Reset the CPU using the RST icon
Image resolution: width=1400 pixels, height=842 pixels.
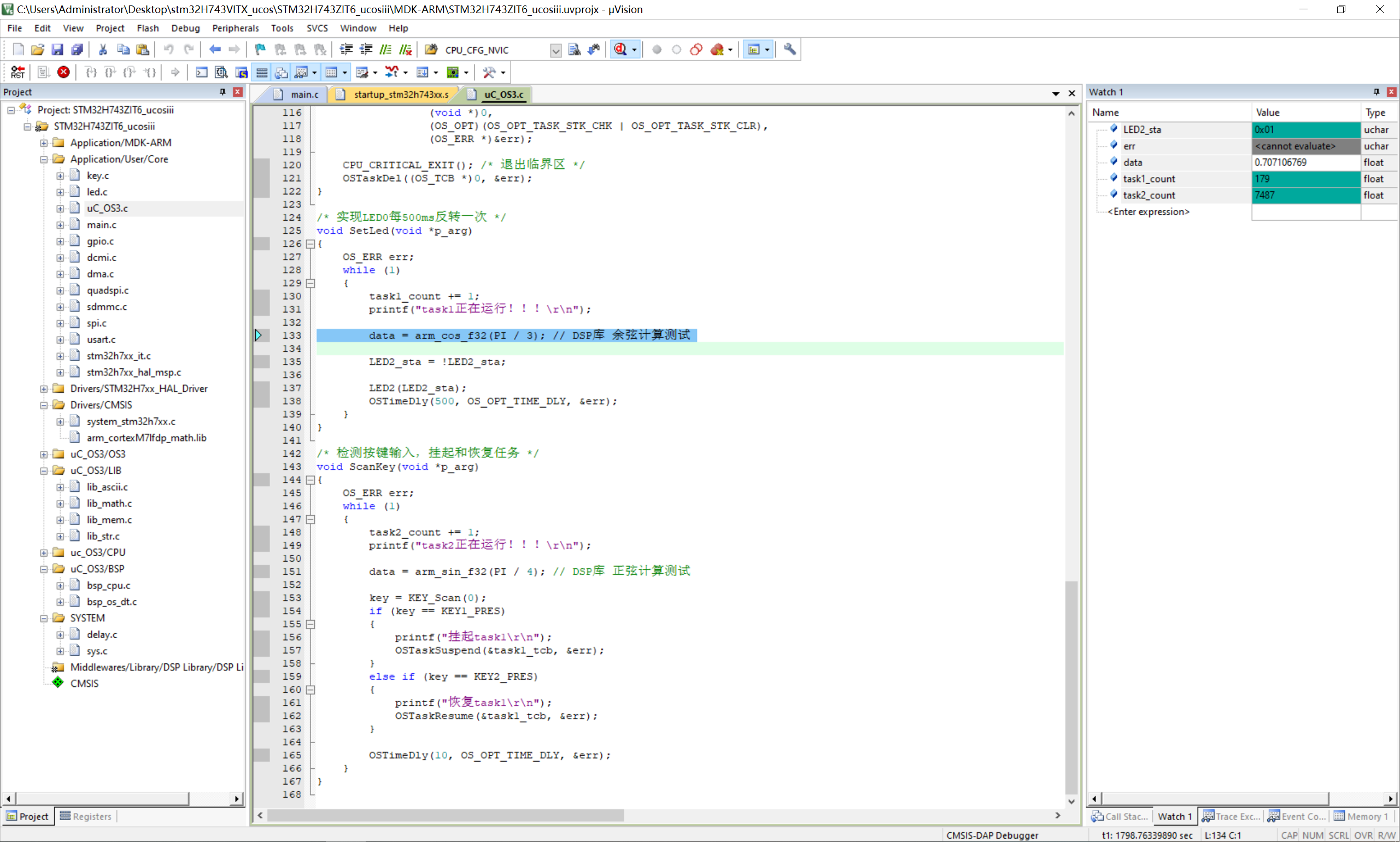click(17, 72)
